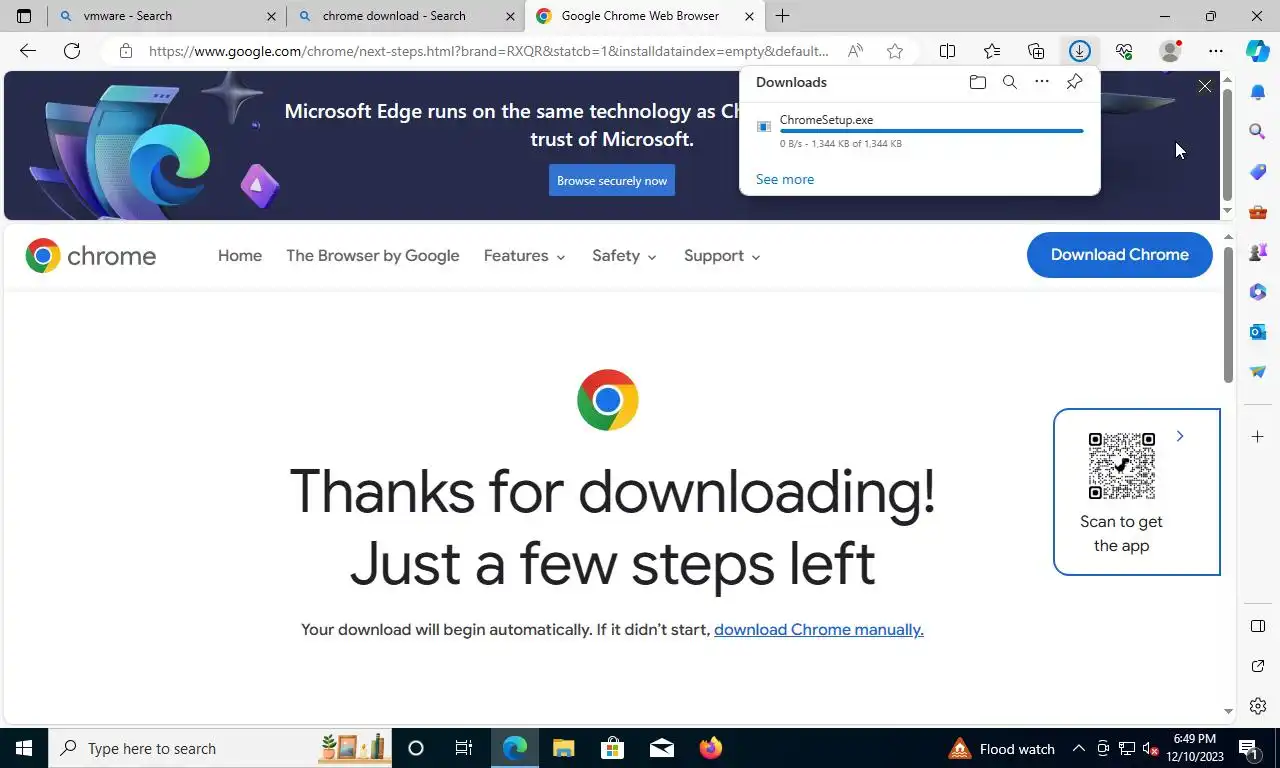1280x768 pixels.
Task: Expand the Safety dropdown menu
Action: (x=624, y=255)
